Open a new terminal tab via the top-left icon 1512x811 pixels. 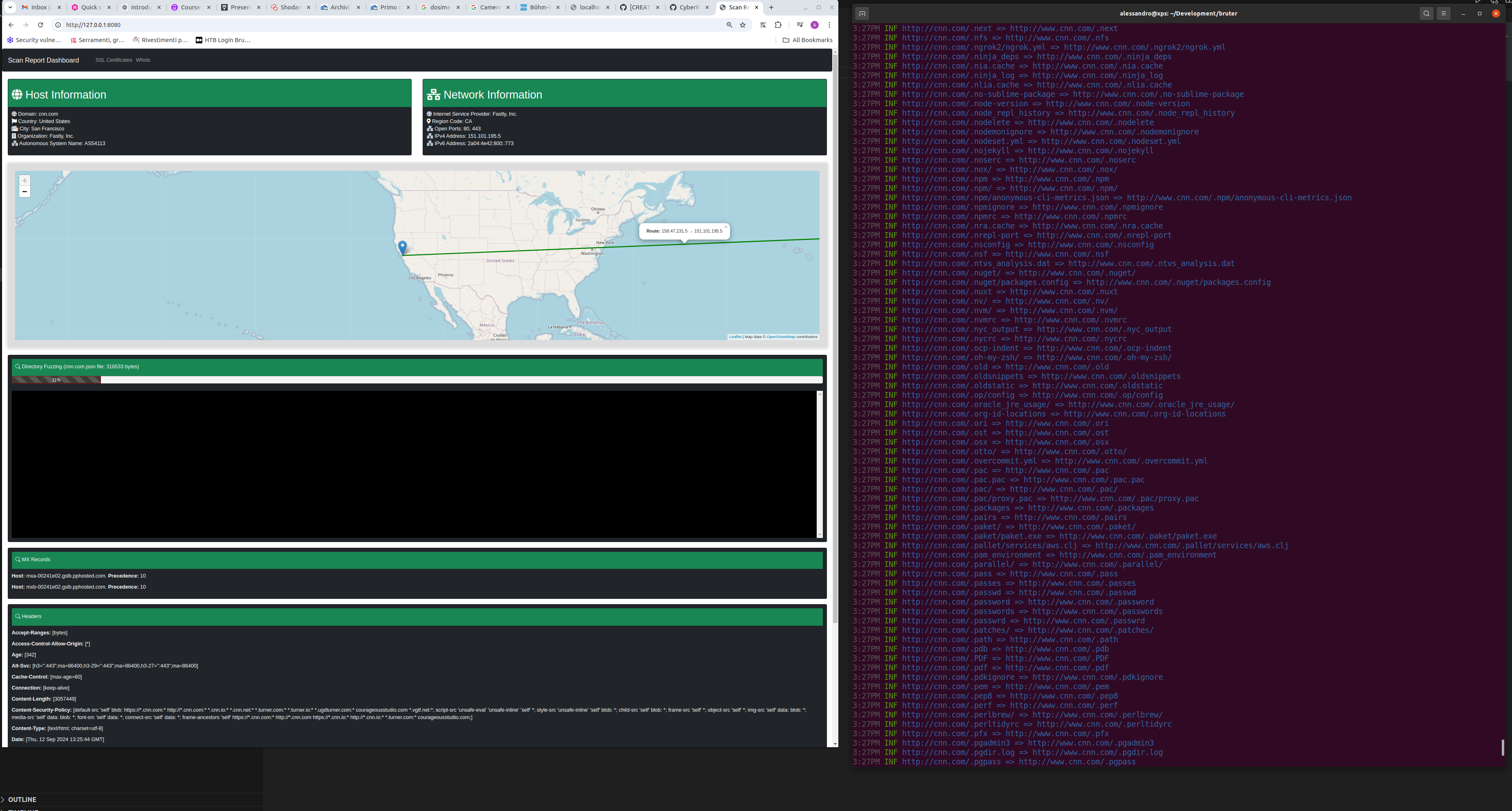[862, 13]
